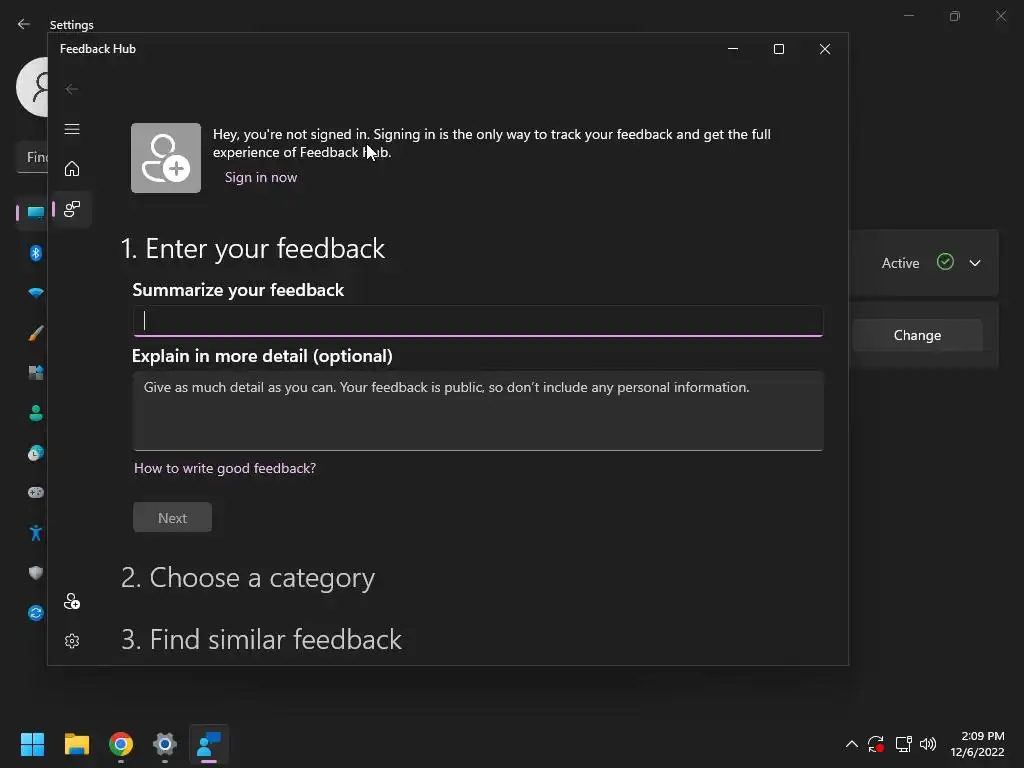The height and width of the screenshot is (768, 1024).
Task: Expand the Active status chevron in Settings
Action: point(974,263)
